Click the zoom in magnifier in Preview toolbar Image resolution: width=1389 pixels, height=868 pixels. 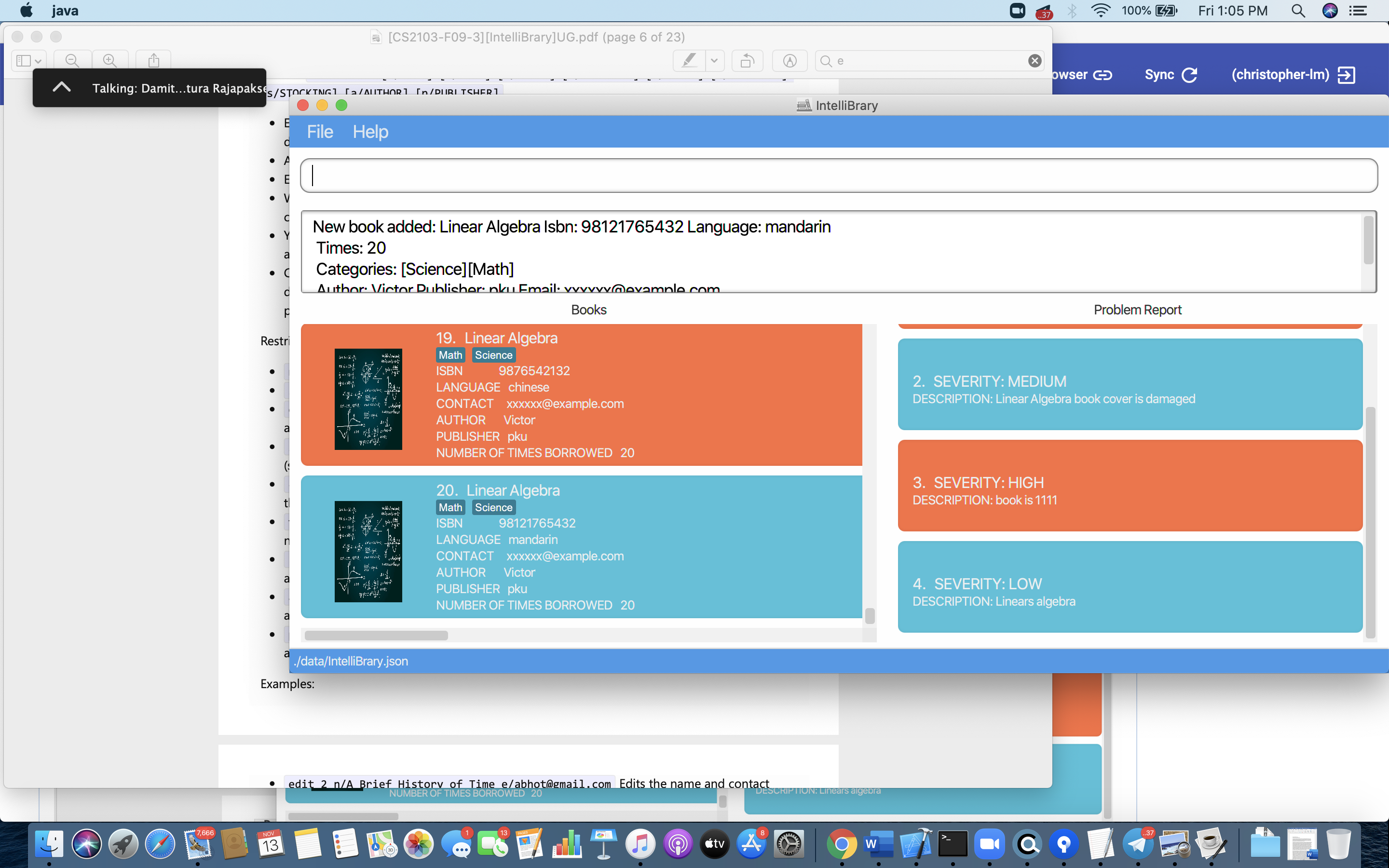(109, 60)
